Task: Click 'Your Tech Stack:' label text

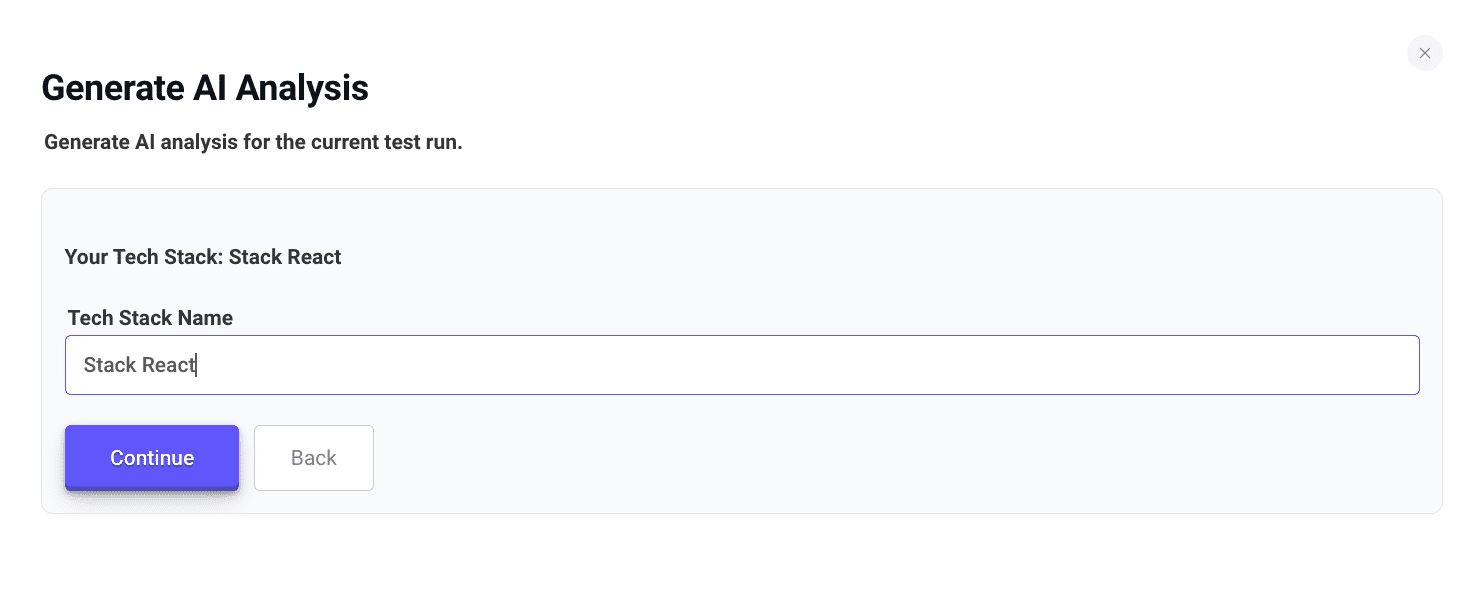Action: pos(144,257)
